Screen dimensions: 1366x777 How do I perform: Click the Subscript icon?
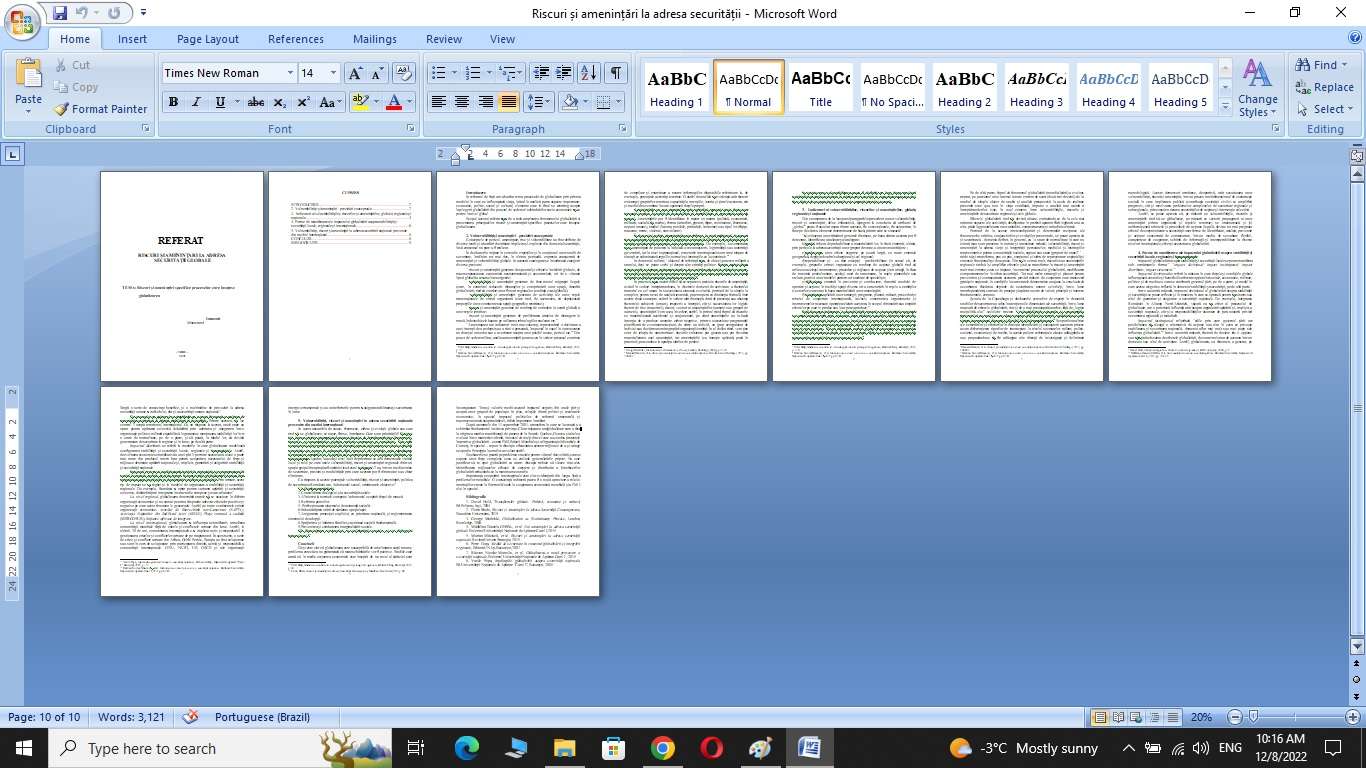tap(279, 102)
